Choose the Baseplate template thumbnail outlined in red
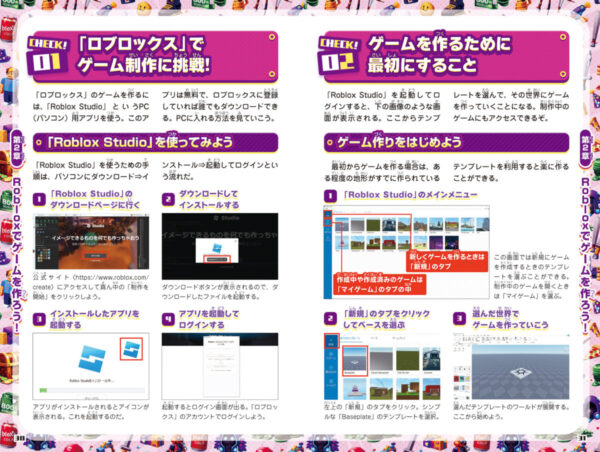Viewport: 600px width, 452px height. point(355,361)
